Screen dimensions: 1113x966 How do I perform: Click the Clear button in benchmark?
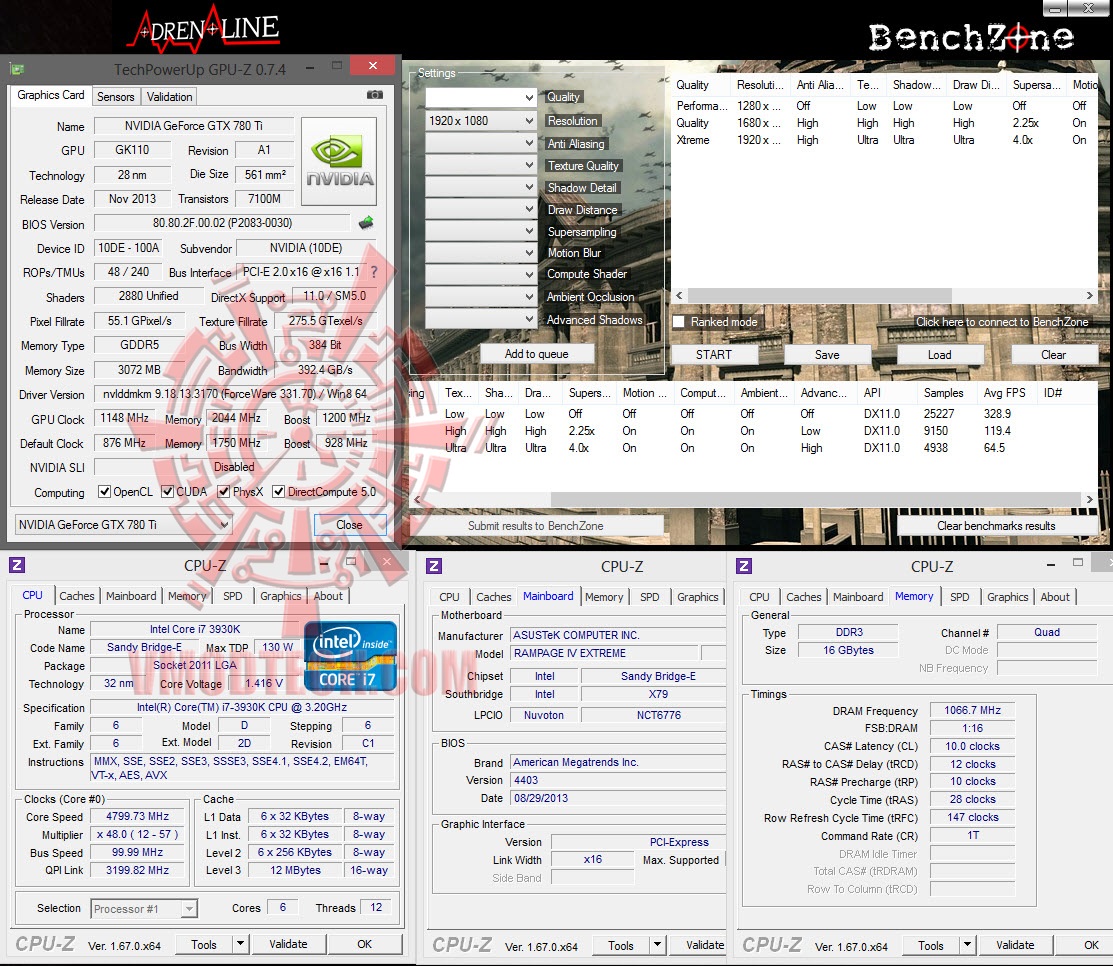coord(1053,354)
